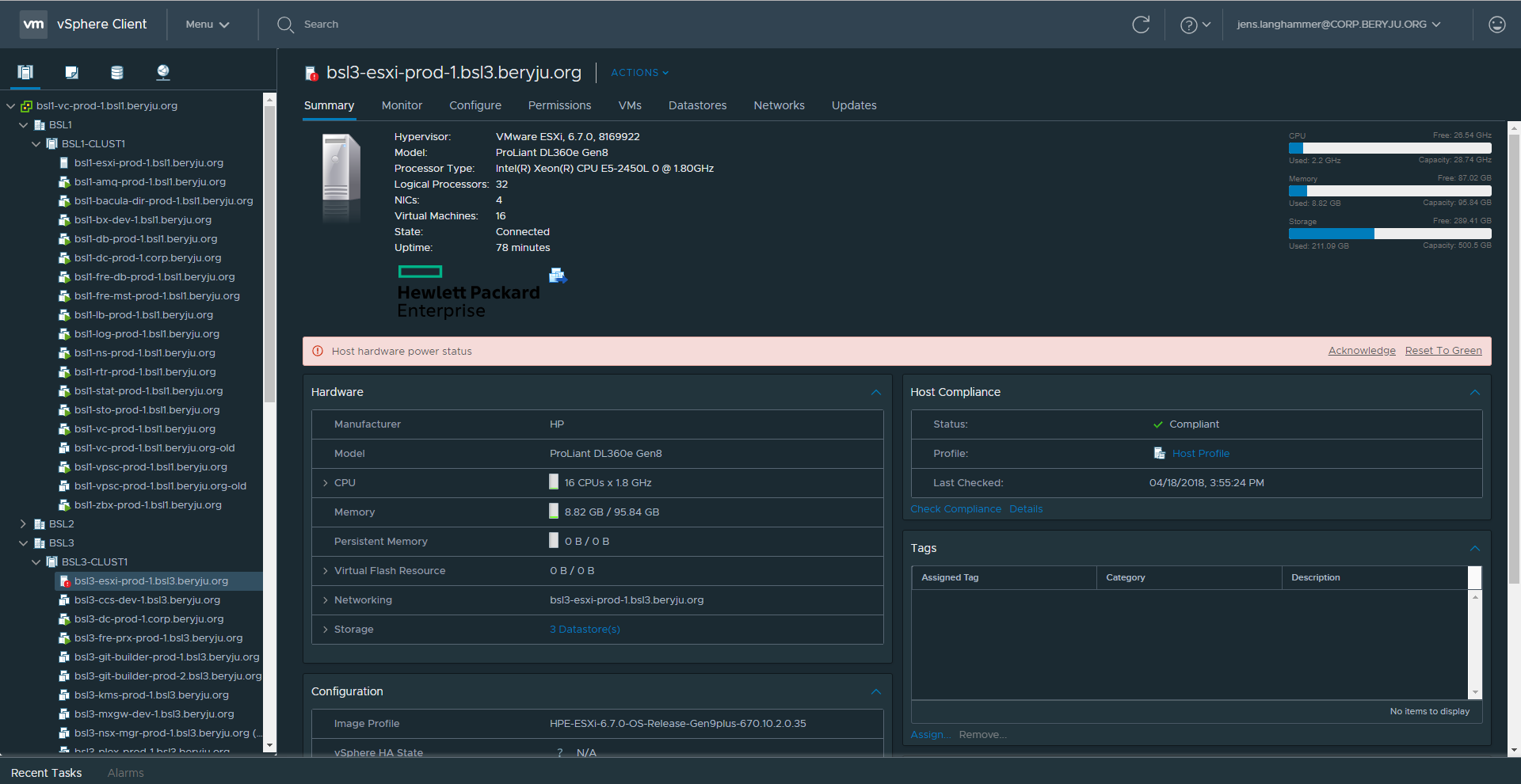Collapse the Host Compliance panel
This screenshot has height=784, width=1521.
coord(1475,393)
